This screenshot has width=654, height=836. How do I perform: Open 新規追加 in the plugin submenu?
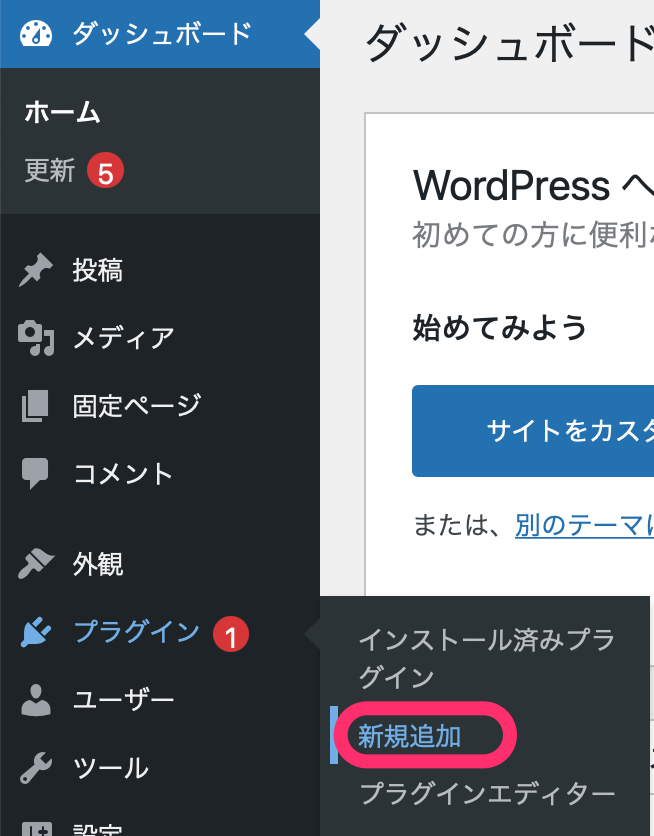pyautogui.click(x=410, y=737)
